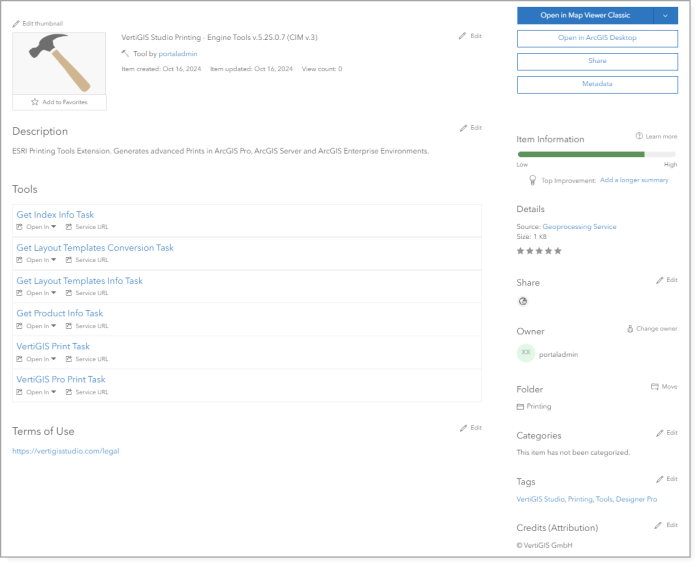Expand the Map Viewer Classic dropdown arrow
Viewport: 700px width, 567px height.
[x=665, y=16]
